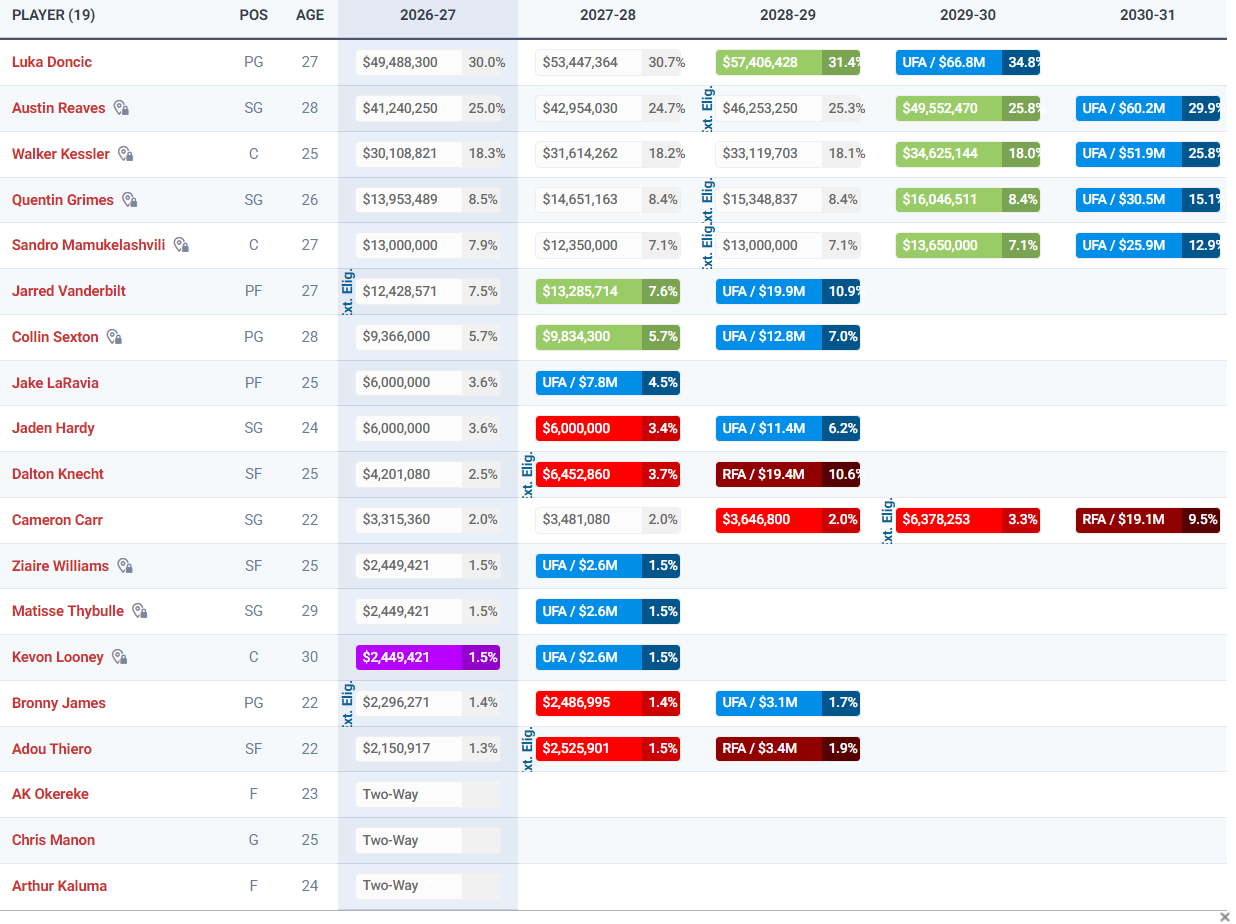Click Walker Kessler $34,625,144 green cell
The width and height of the screenshot is (1236, 924).
tap(968, 154)
